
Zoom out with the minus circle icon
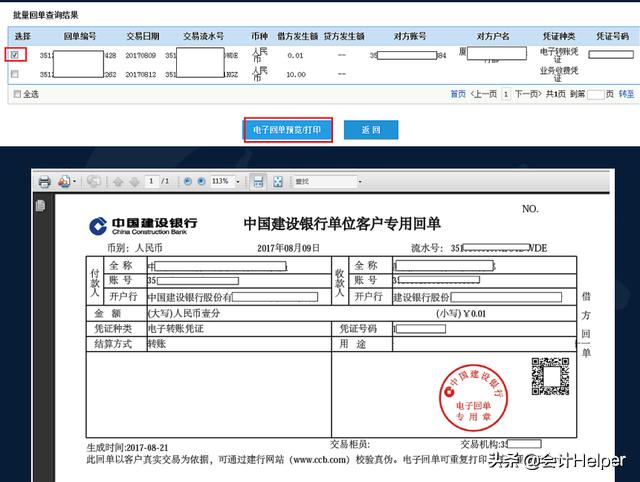pos(188,182)
